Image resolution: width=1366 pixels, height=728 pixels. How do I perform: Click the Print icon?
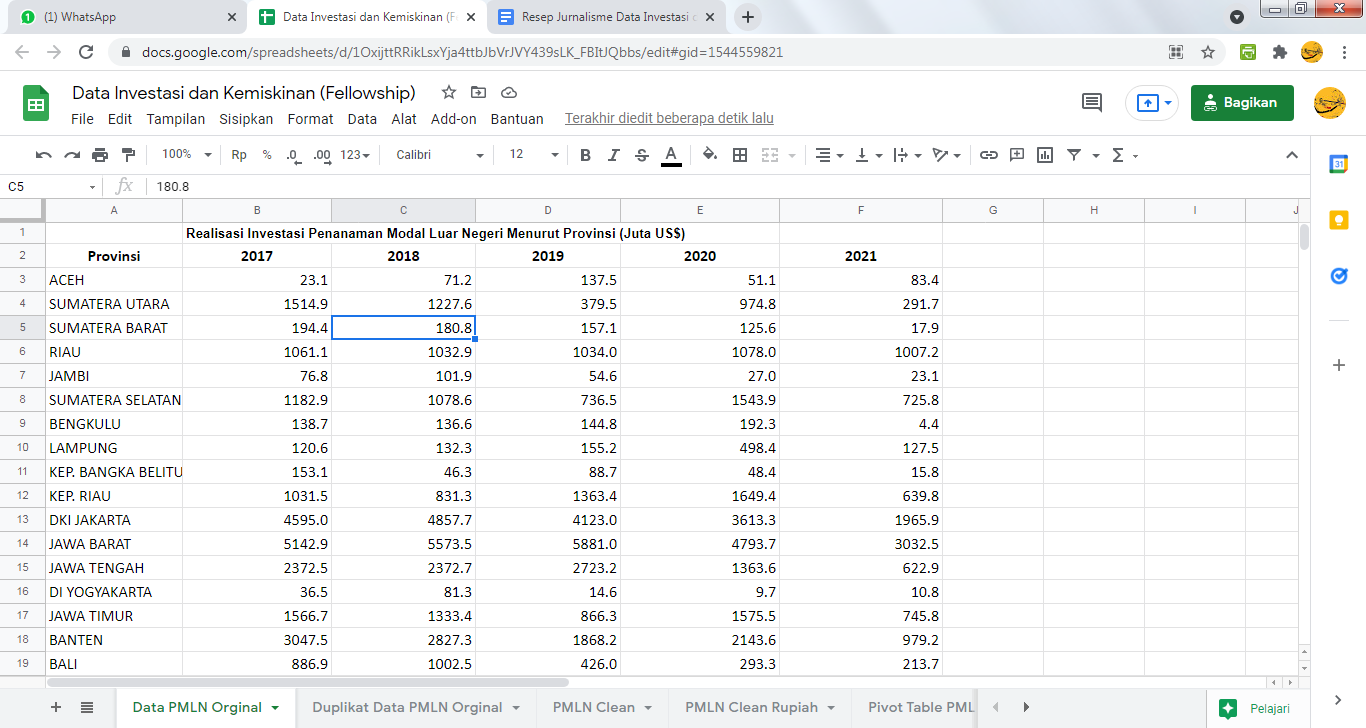coord(100,155)
